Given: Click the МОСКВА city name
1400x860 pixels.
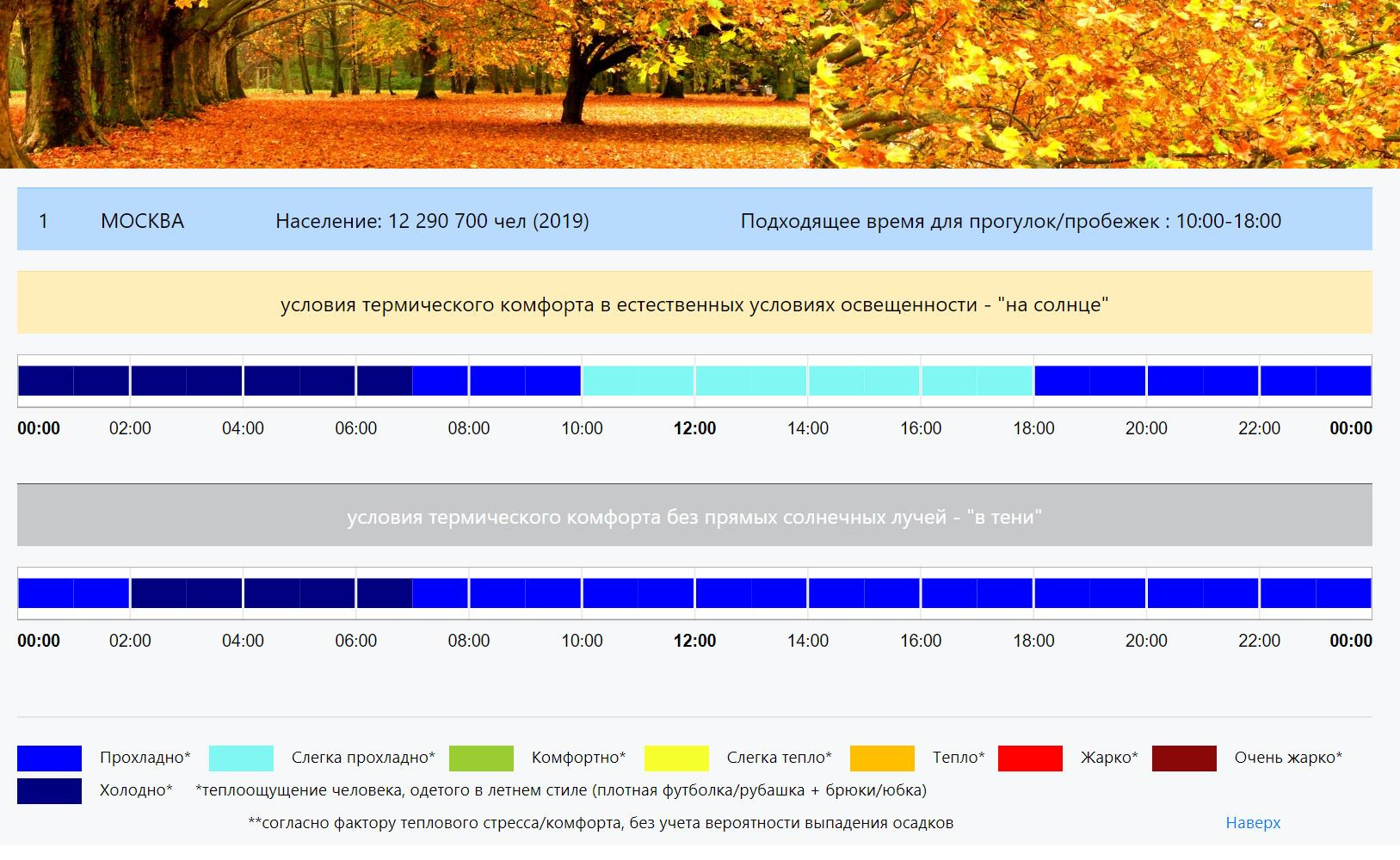Looking at the screenshot, I should 142,221.
